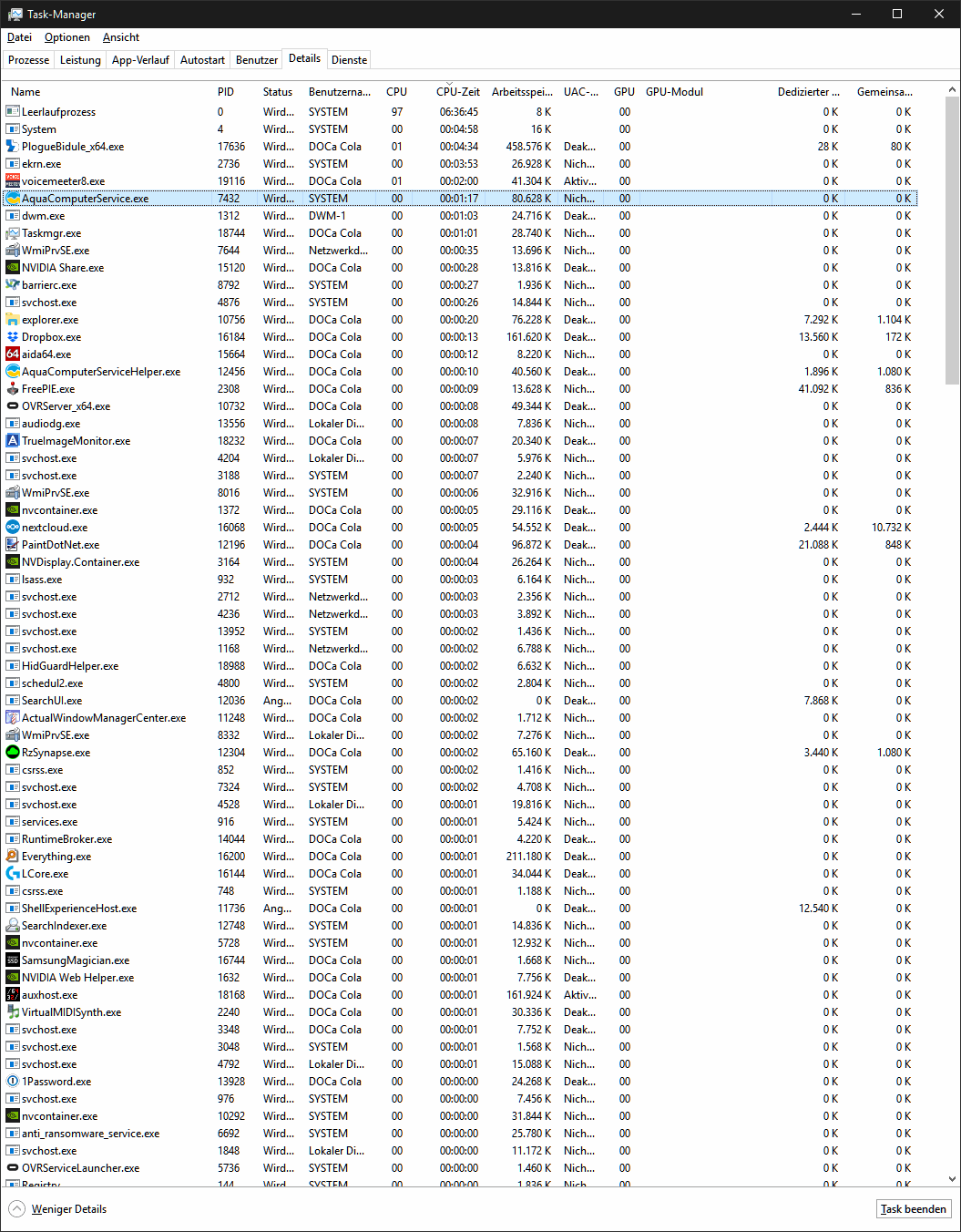Screen dimensions: 961x1232
Task: Select the OVRServiceLauncher.exe row
Action: pos(460,1168)
